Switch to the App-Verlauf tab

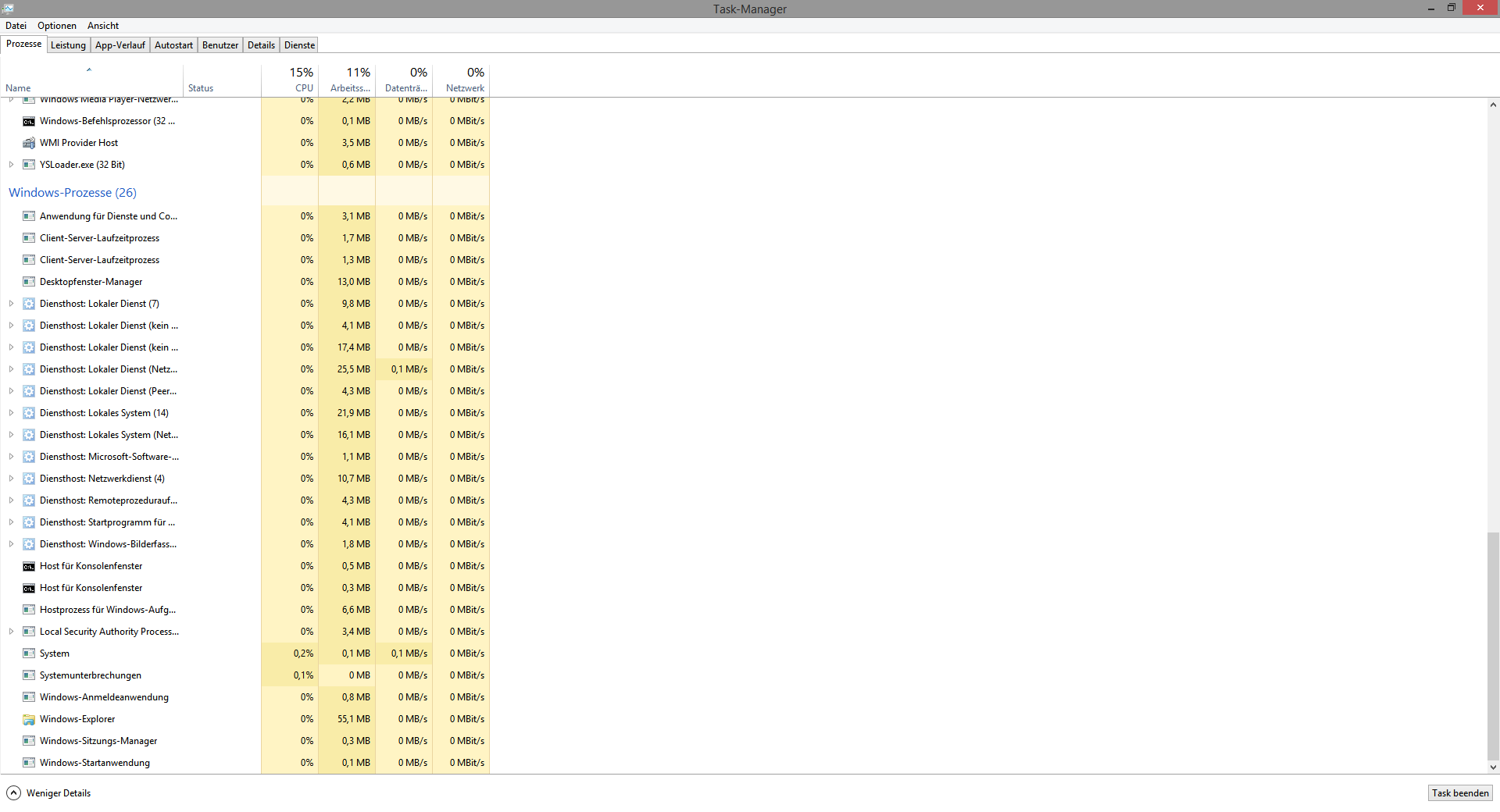(120, 45)
